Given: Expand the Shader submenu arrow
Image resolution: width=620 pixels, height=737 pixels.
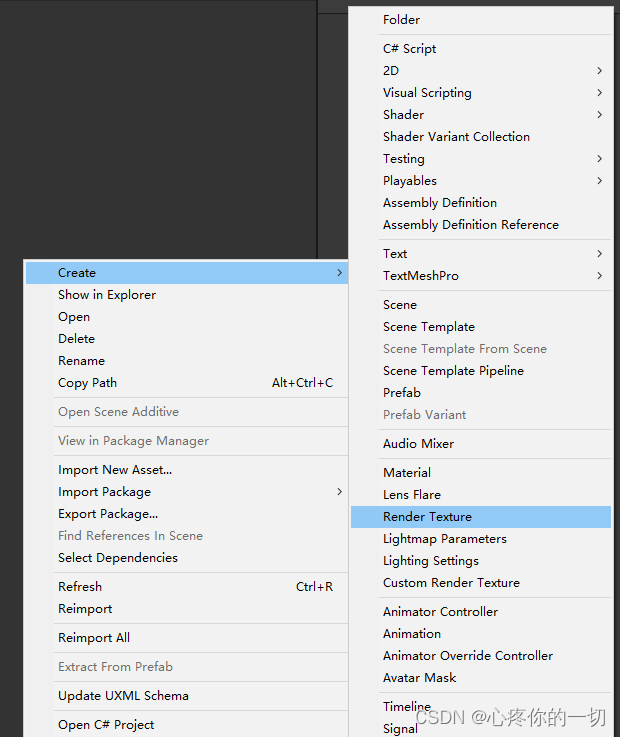Looking at the screenshot, I should pyautogui.click(x=599, y=115).
